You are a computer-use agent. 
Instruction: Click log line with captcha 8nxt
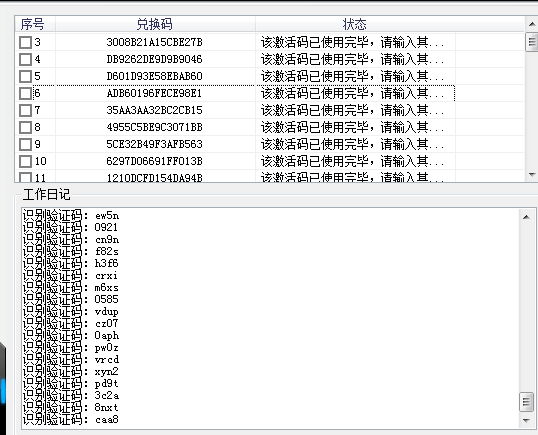tap(71, 408)
